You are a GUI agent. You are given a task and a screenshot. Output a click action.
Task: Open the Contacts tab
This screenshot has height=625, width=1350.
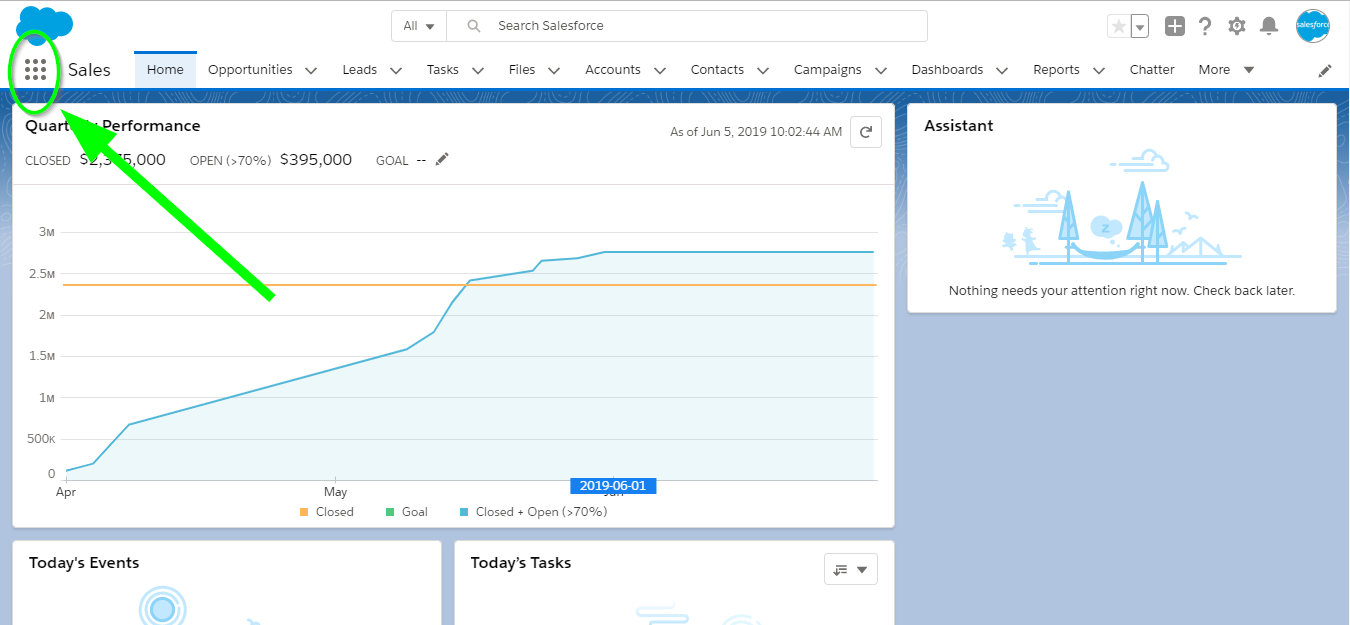coord(717,70)
